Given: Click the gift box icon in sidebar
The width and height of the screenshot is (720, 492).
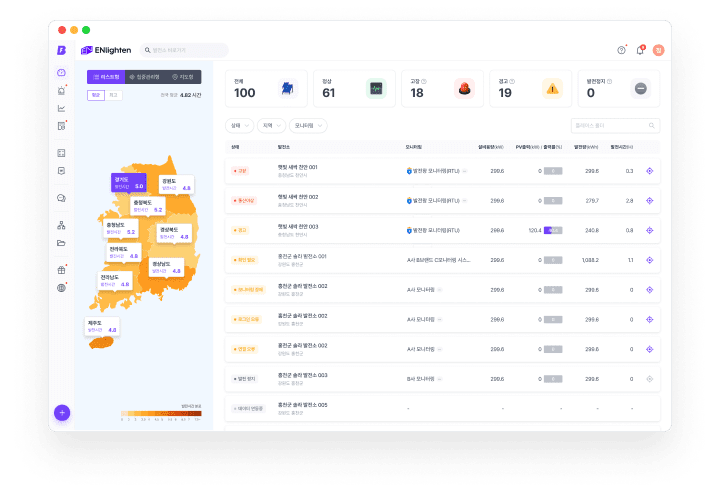Looking at the screenshot, I should click(x=61, y=270).
